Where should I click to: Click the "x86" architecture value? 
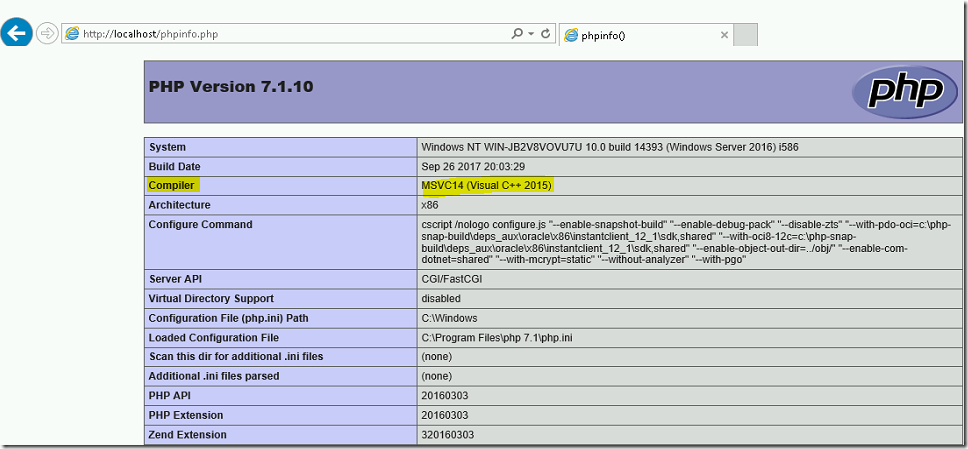click(430, 205)
